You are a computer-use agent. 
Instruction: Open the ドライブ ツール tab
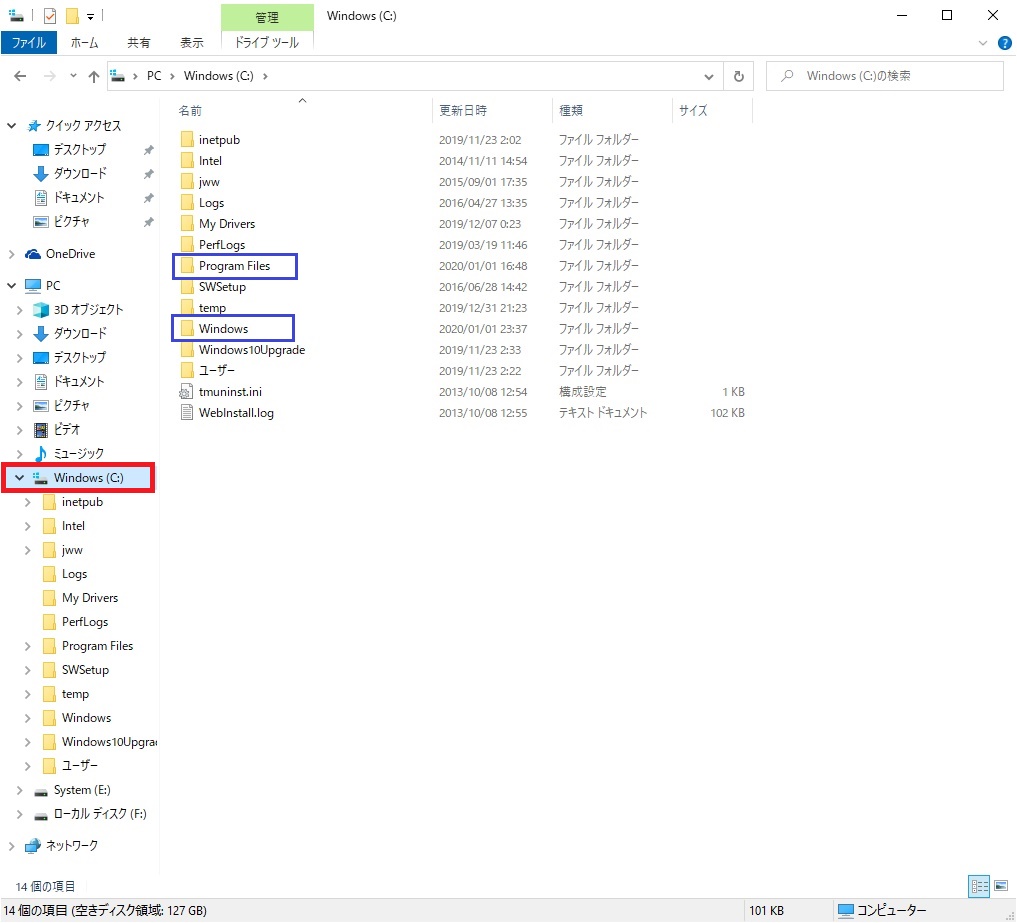pyautogui.click(x=267, y=43)
